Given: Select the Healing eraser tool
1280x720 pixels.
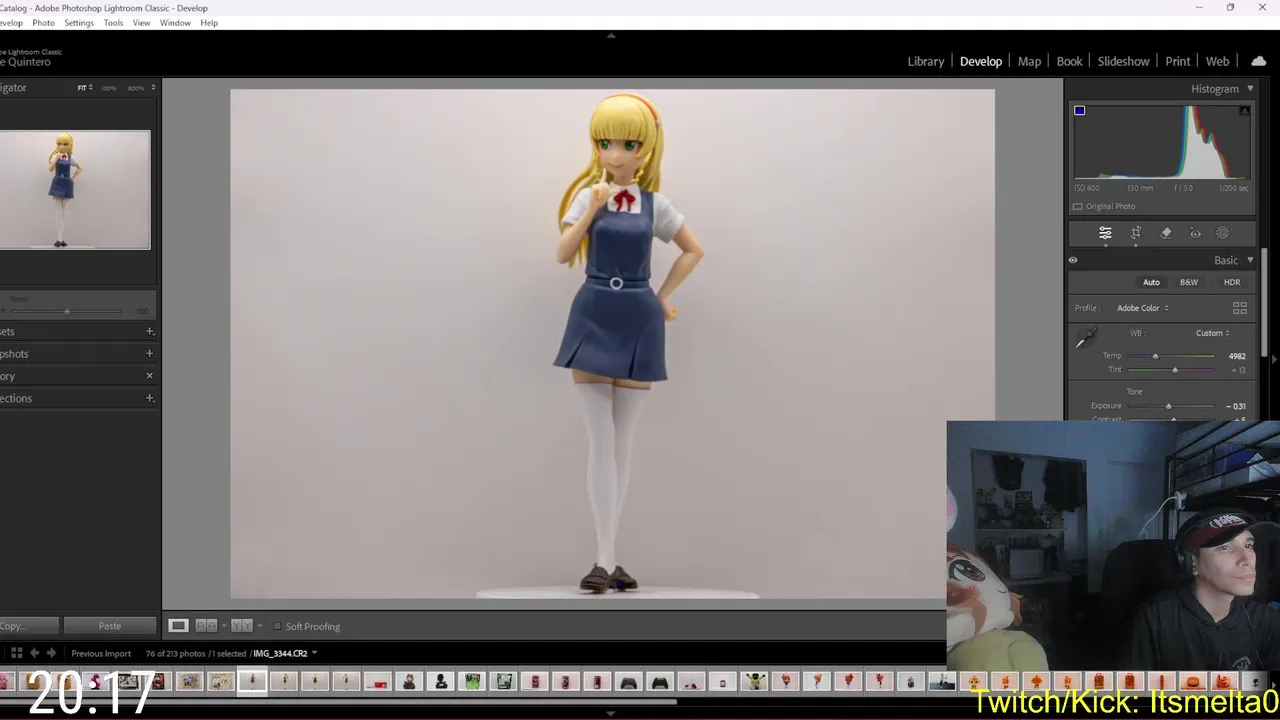Looking at the screenshot, I should click(x=1166, y=233).
